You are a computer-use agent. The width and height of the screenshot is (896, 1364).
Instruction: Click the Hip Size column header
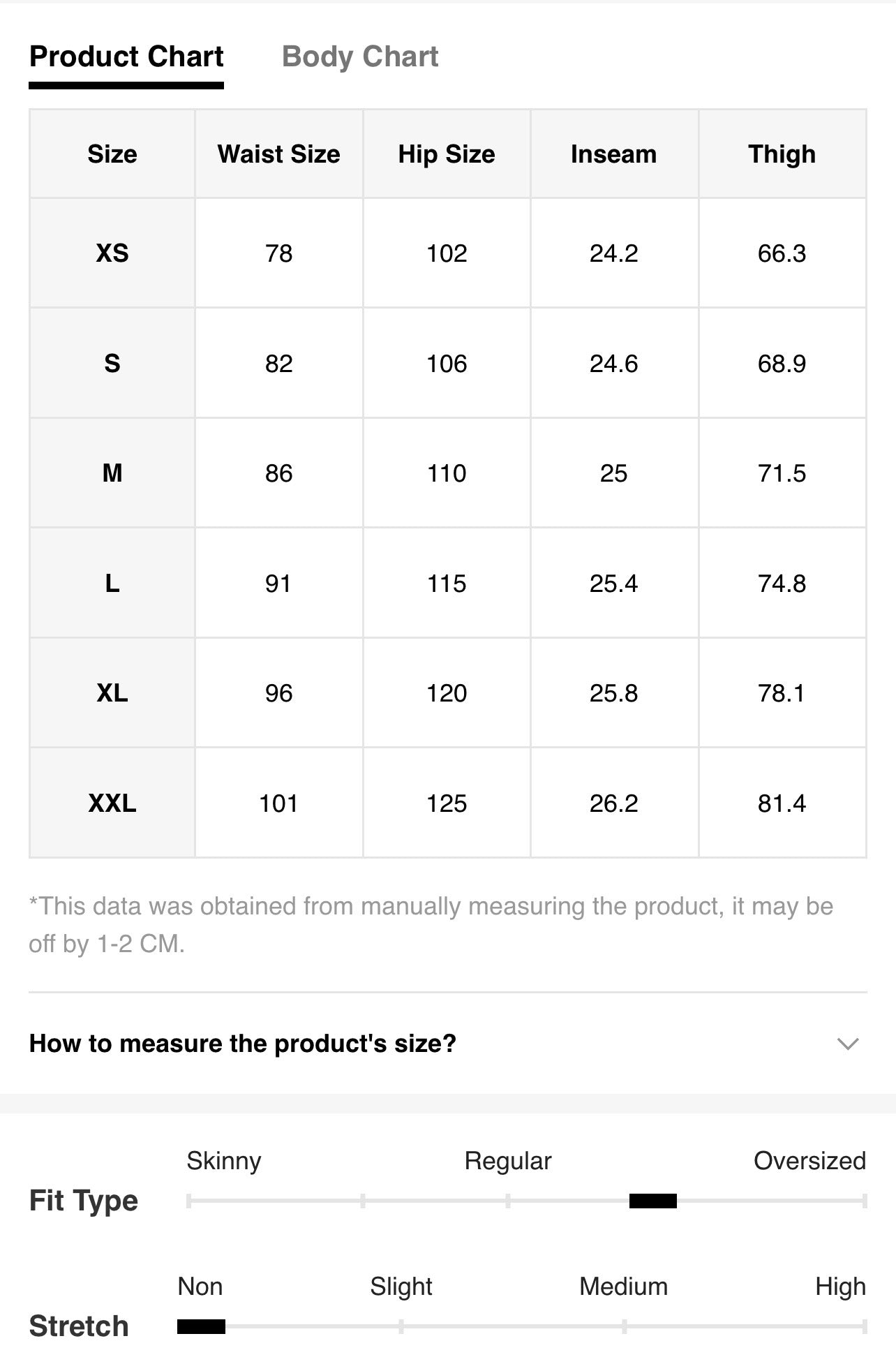click(x=447, y=154)
